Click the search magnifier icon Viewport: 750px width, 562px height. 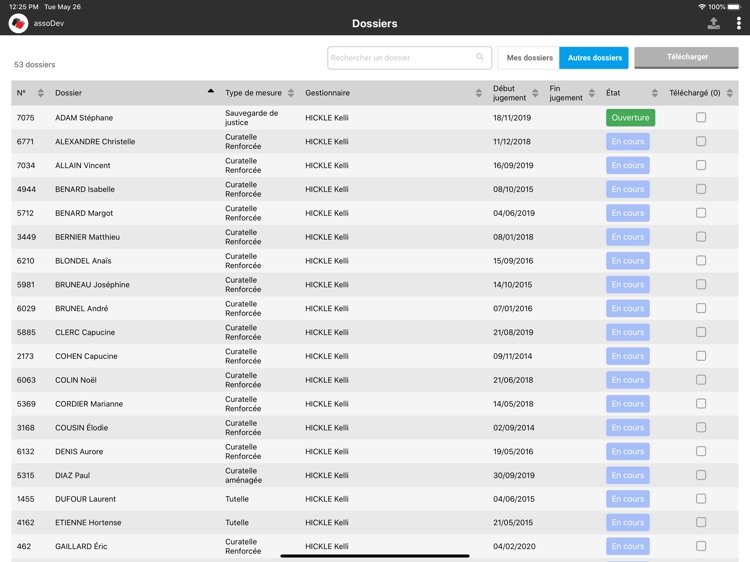(479, 57)
